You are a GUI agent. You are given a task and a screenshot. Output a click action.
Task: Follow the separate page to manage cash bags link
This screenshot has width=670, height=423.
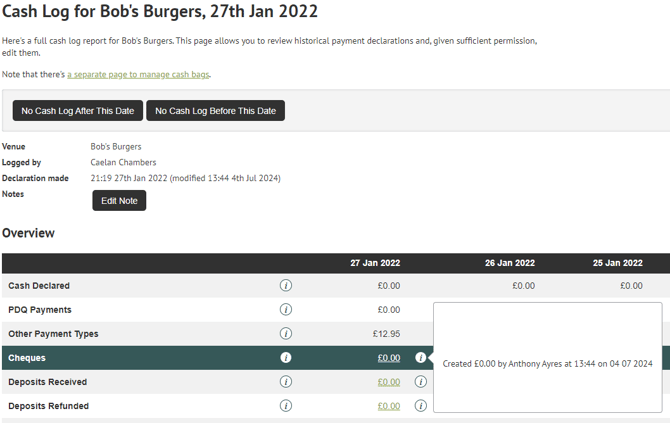pyautogui.click(x=138, y=74)
